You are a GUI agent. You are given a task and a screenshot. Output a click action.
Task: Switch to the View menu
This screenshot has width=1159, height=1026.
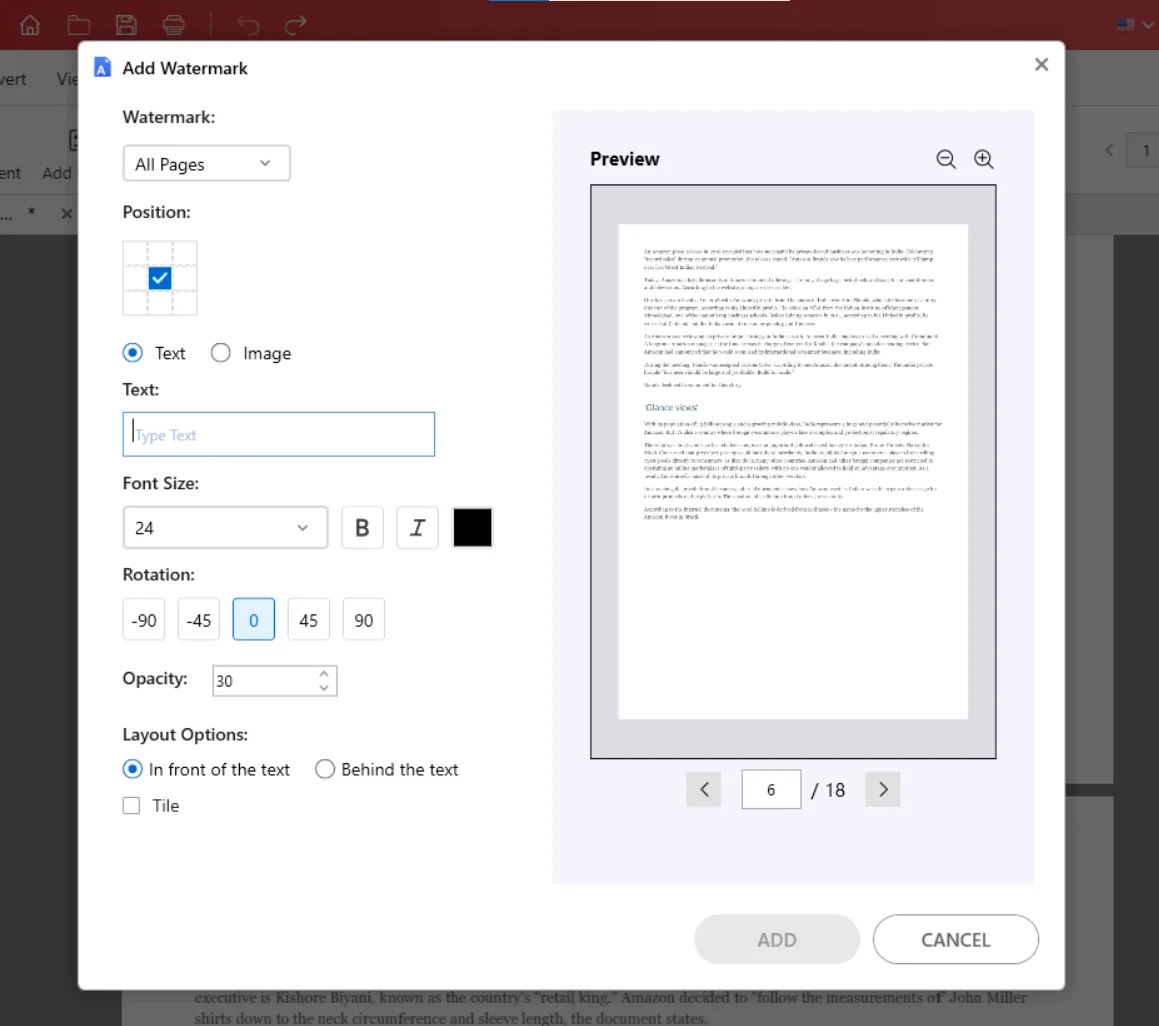tap(70, 79)
